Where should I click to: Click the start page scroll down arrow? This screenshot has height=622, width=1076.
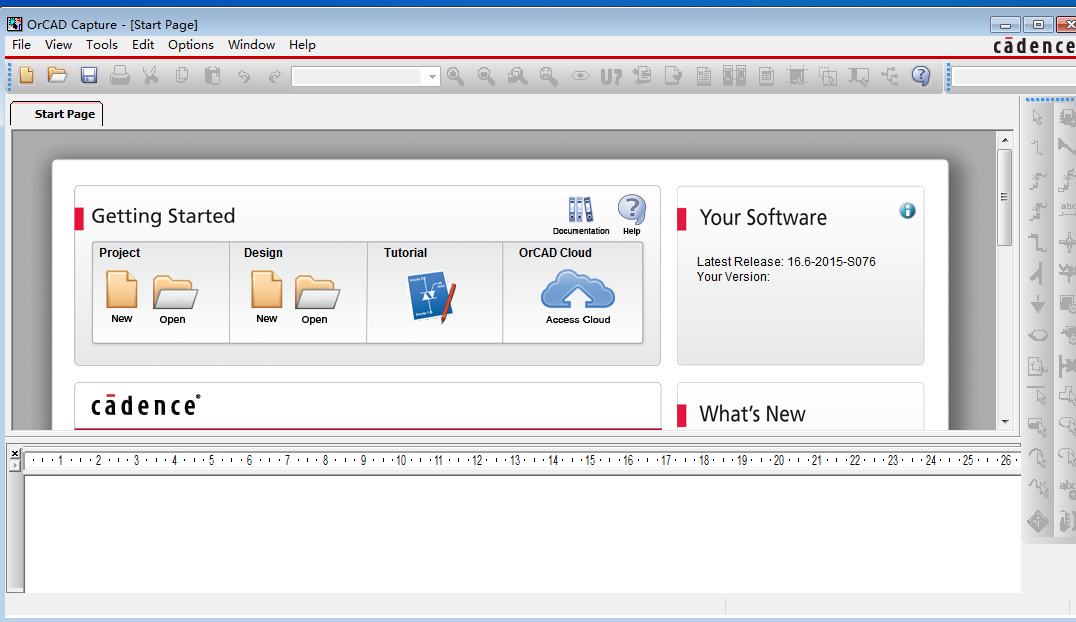[1005, 422]
